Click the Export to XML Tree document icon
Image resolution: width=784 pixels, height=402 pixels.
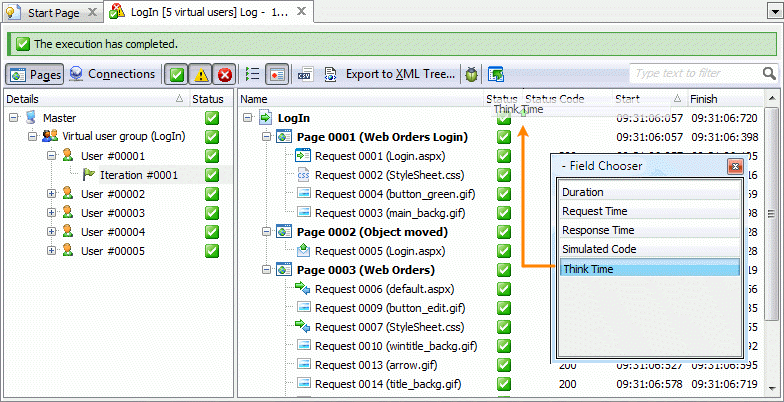tap(330, 74)
